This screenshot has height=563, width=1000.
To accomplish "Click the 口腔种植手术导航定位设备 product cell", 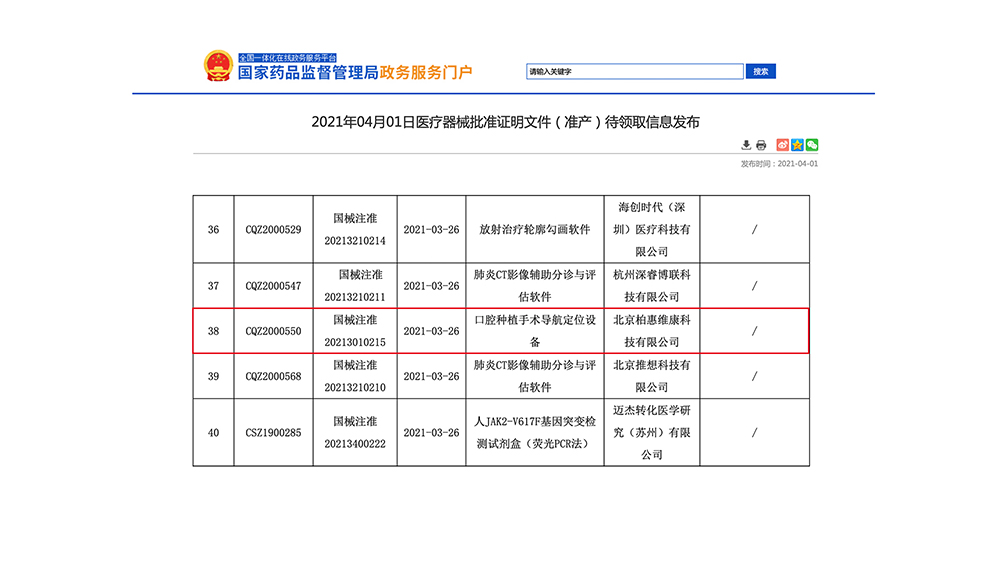I will [x=535, y=331].
